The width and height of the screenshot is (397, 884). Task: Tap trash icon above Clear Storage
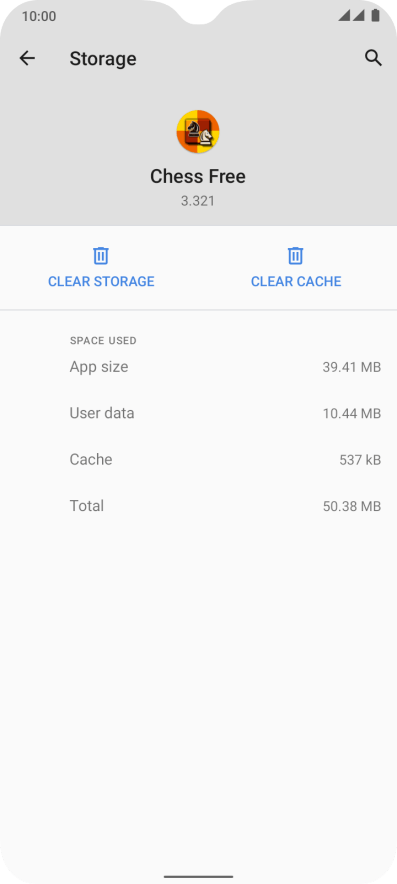(101, 255)
